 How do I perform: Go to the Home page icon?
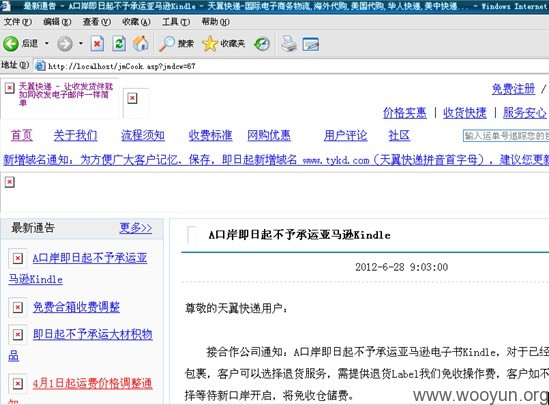click(x=141, y=44)
